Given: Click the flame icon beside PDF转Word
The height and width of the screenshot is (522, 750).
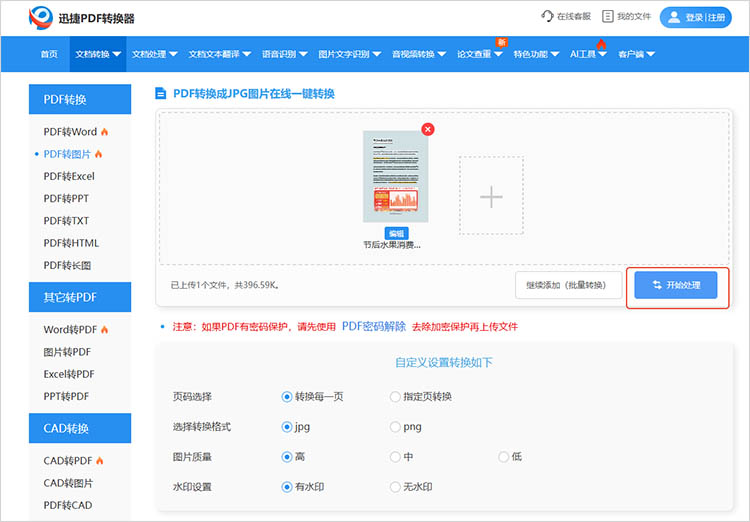Looking at the screenshot, I should tap(104, 132).
